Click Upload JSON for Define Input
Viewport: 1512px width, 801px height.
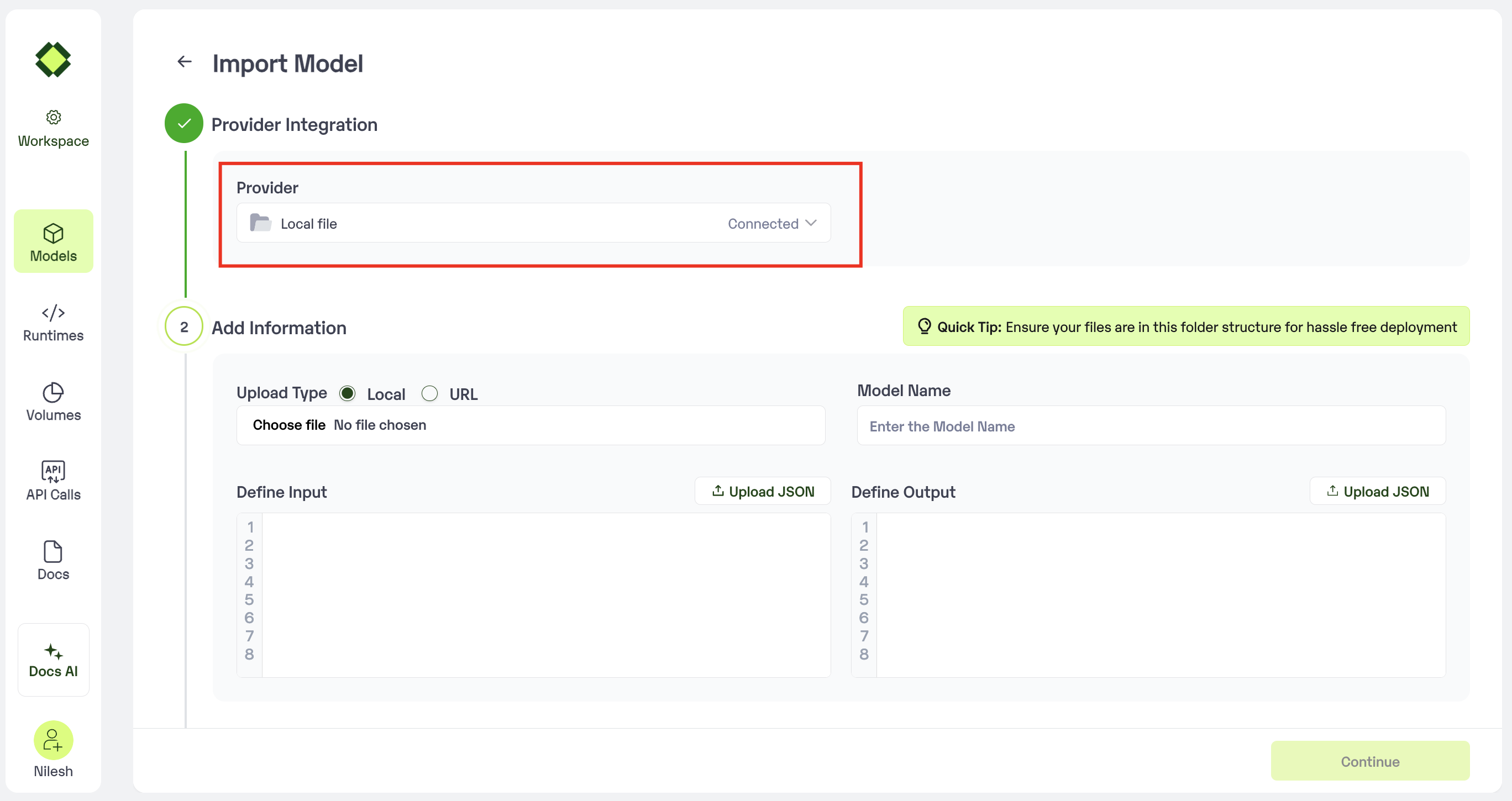763,491
